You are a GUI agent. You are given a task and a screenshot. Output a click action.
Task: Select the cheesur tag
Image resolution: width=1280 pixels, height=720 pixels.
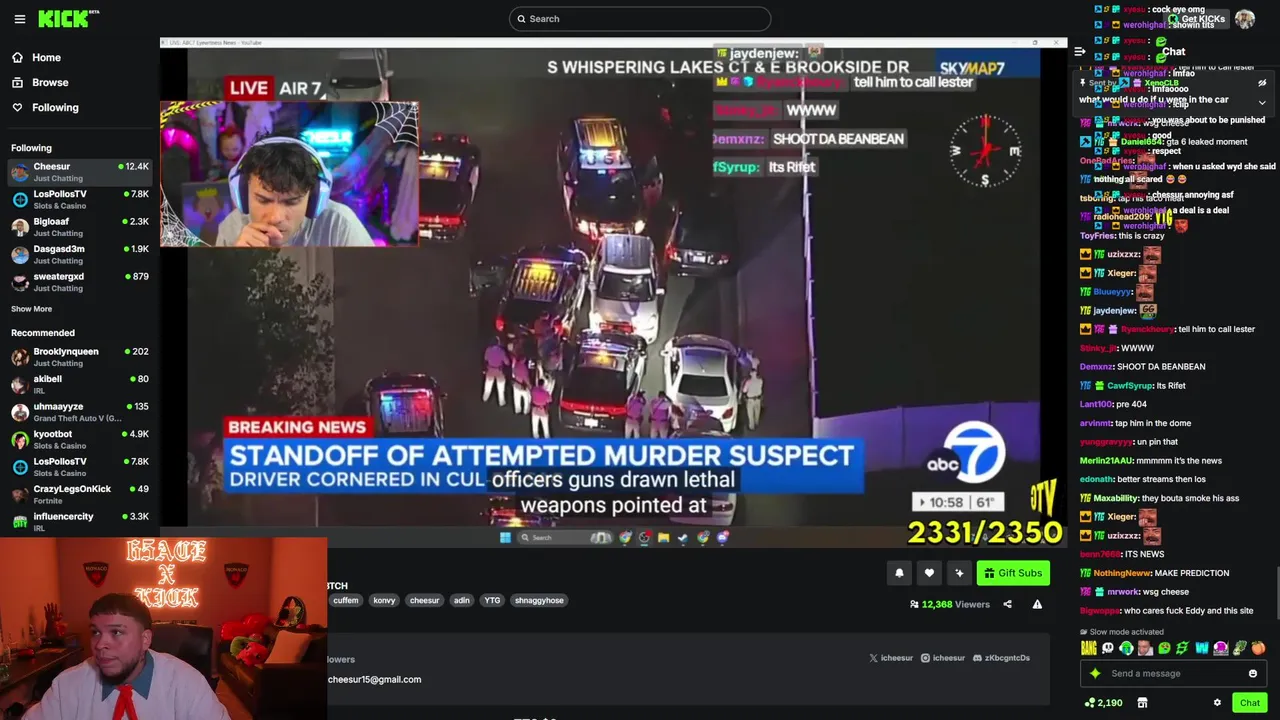point(424,600)
